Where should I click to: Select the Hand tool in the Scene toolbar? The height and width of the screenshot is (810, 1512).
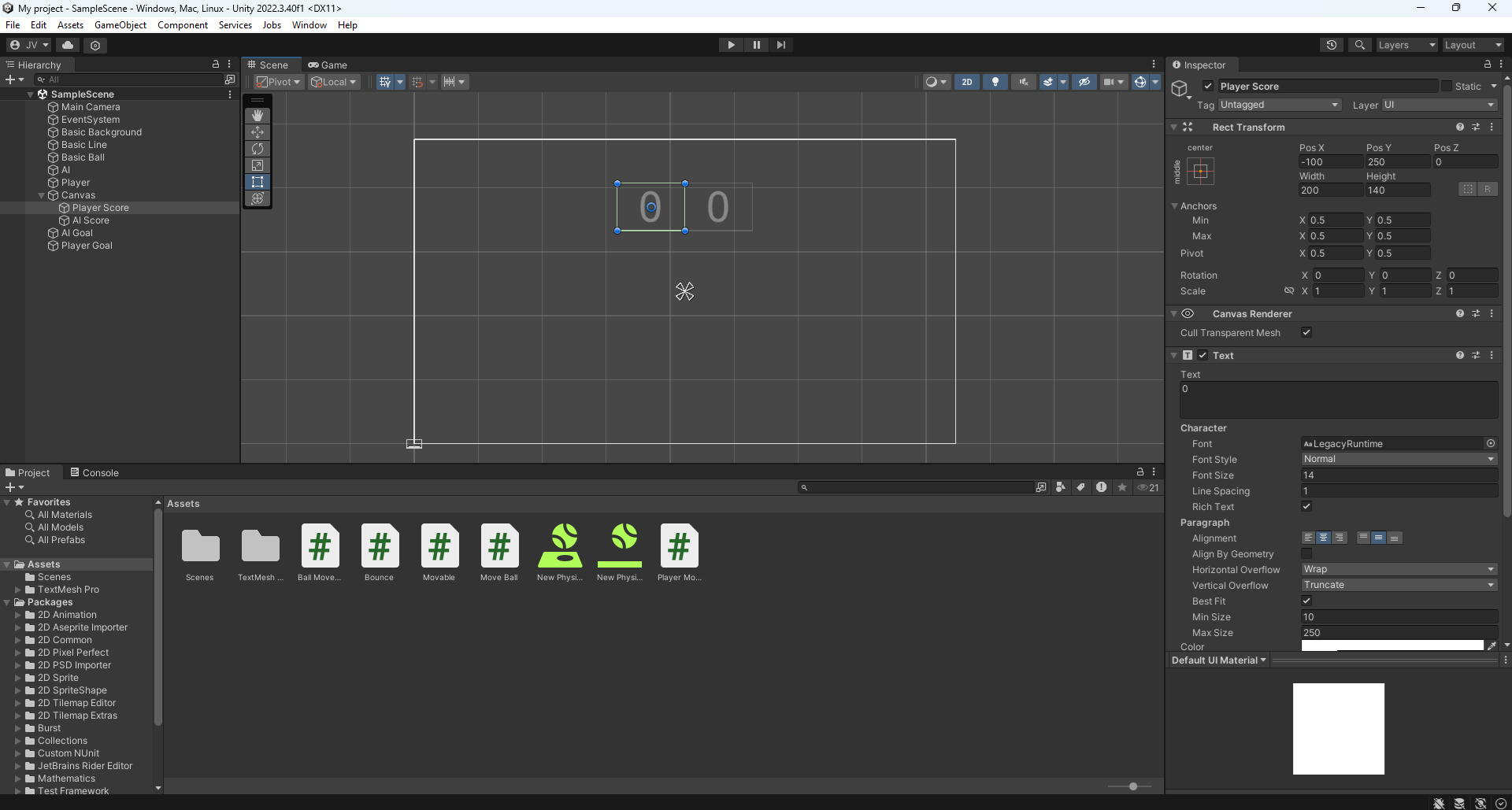point(258,115)
